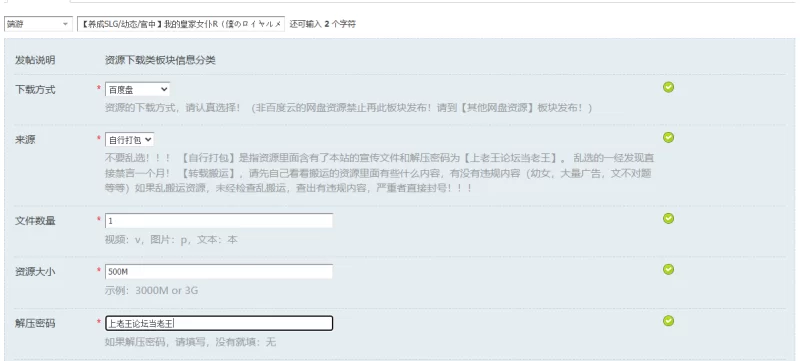Click the 资源大小 field label
This screenshot has width=800, height=361.
point(35,272)
